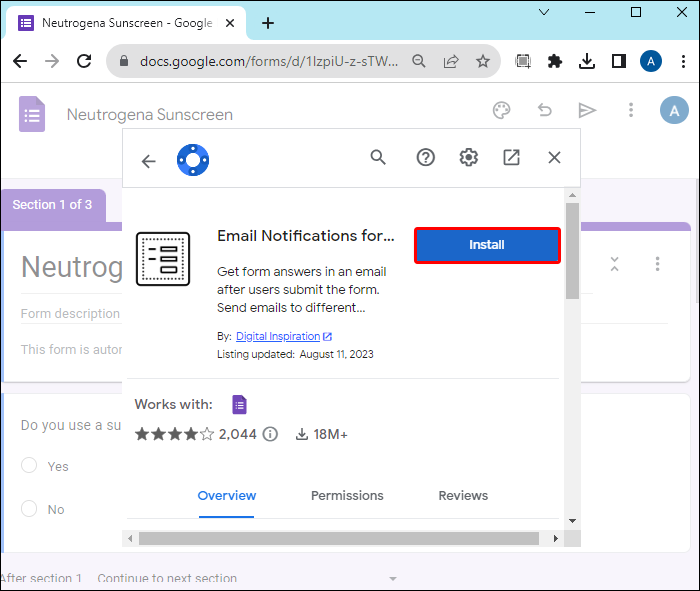
Task: Collapse section with the double-chevron icon
Action: pyautogui.click(x=614, y=264)
